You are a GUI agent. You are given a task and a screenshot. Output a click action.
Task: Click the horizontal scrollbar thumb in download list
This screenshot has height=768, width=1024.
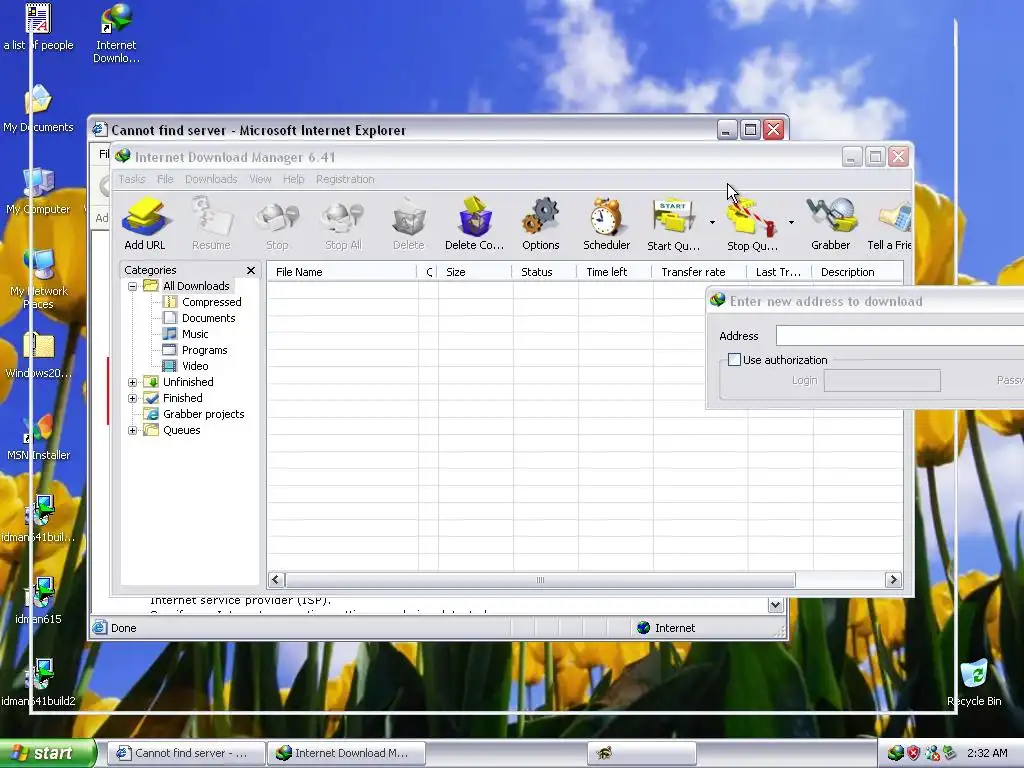click(540, 580)
